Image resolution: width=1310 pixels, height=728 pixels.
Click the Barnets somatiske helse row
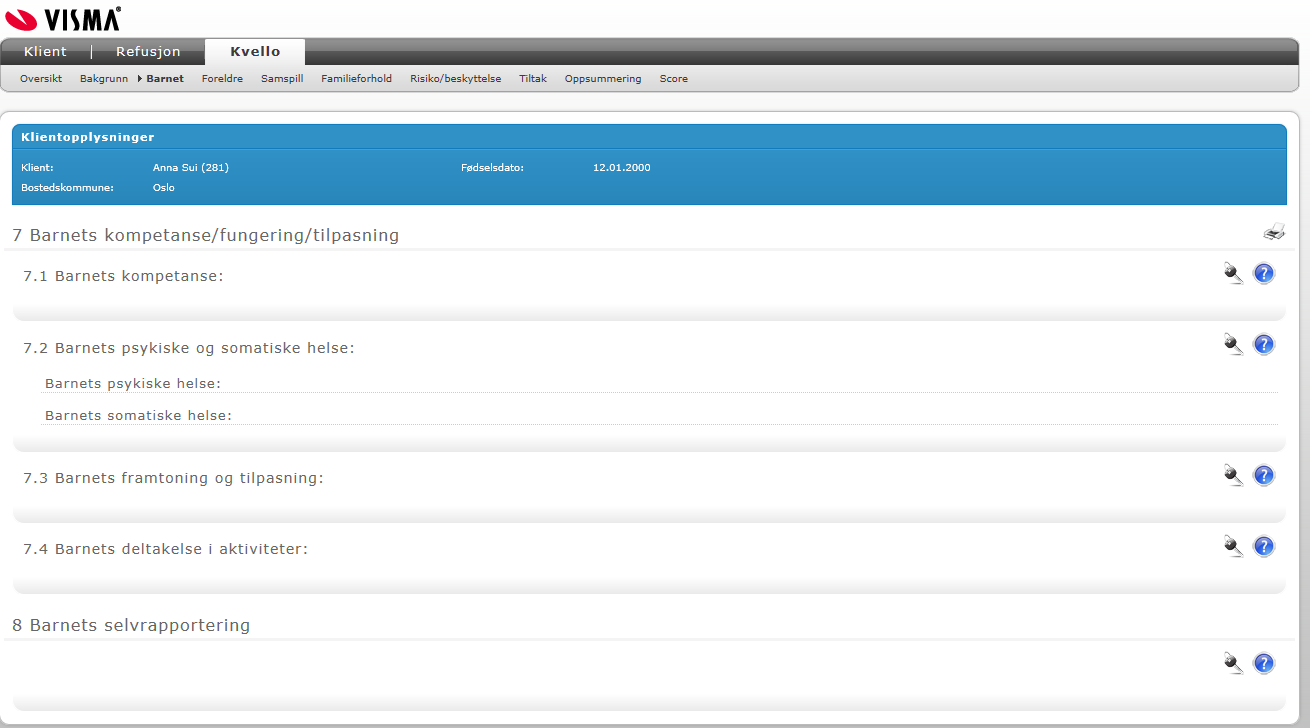tap(659, 415)
